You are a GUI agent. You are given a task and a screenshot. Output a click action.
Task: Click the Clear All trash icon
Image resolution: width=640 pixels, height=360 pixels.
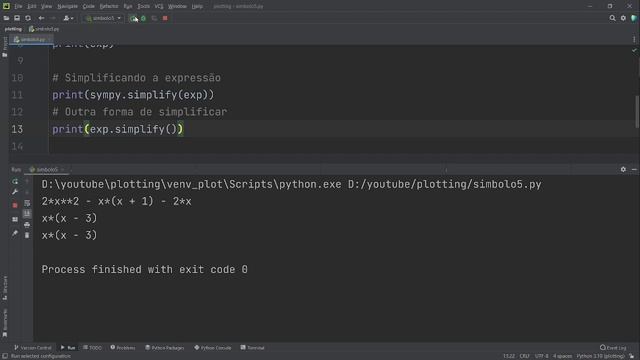(x=27, y=235)
